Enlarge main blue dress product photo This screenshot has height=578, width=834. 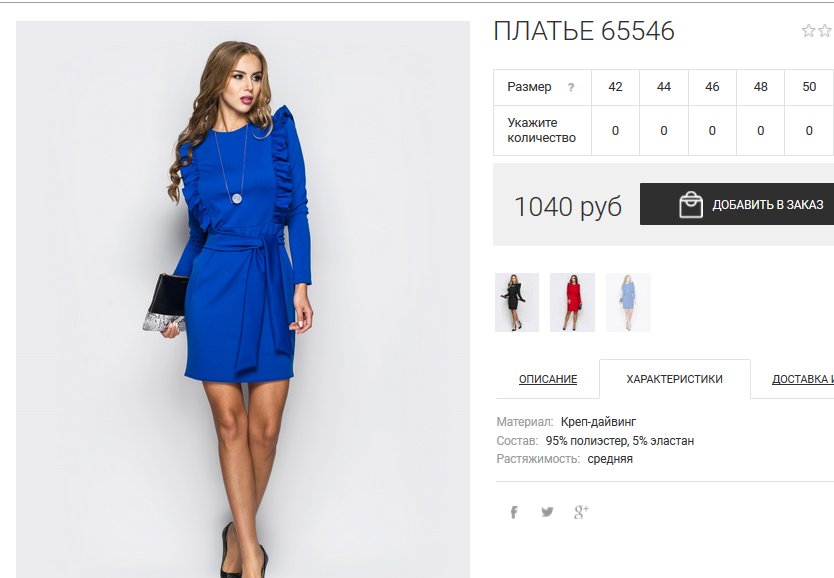click(x=243, y=299)
